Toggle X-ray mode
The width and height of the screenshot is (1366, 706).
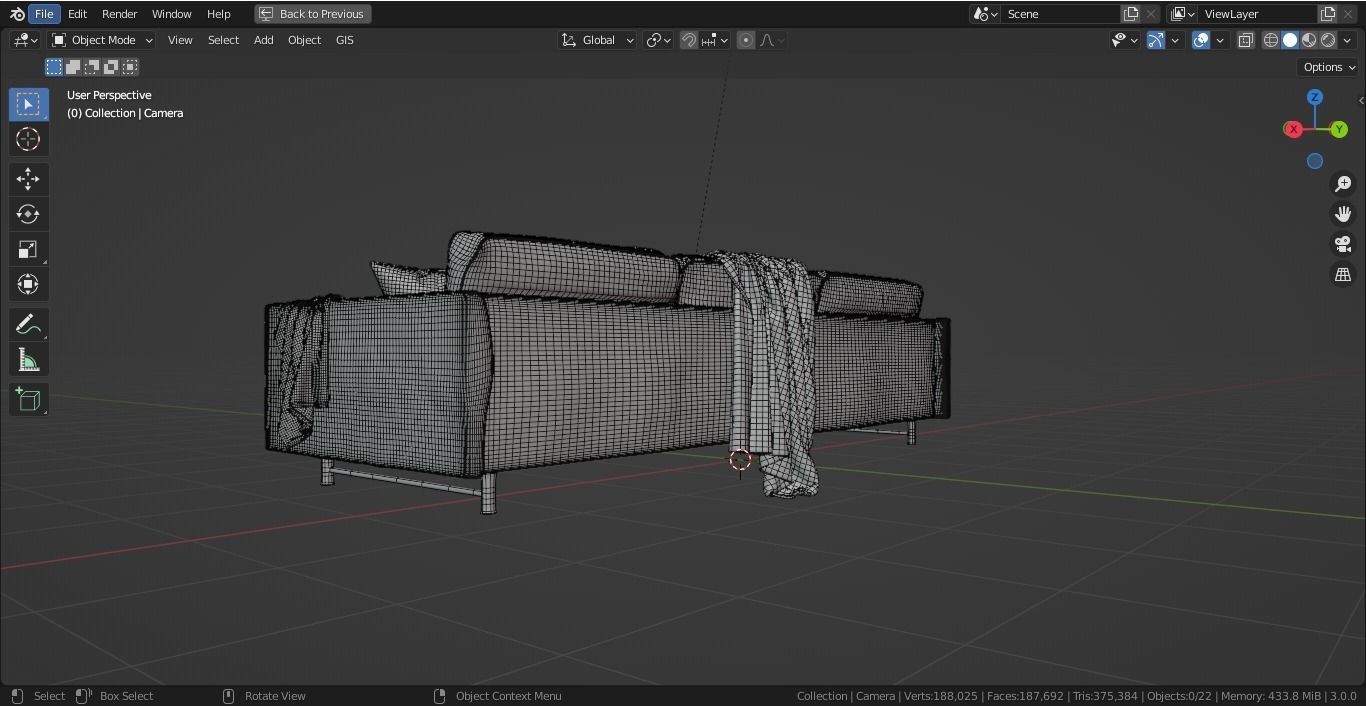click(x=1246, y=40)
